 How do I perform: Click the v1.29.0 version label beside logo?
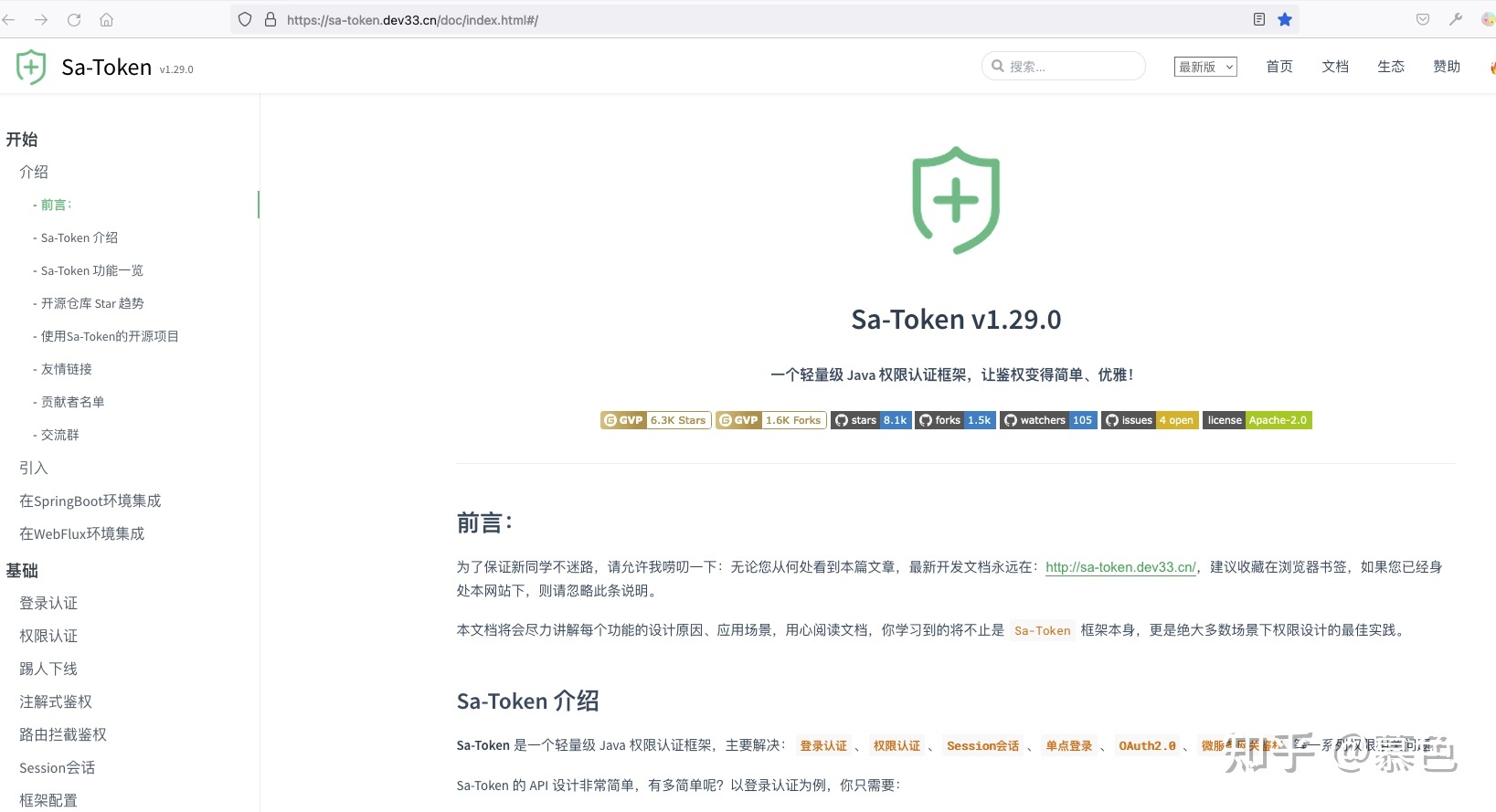click(176, 69)
